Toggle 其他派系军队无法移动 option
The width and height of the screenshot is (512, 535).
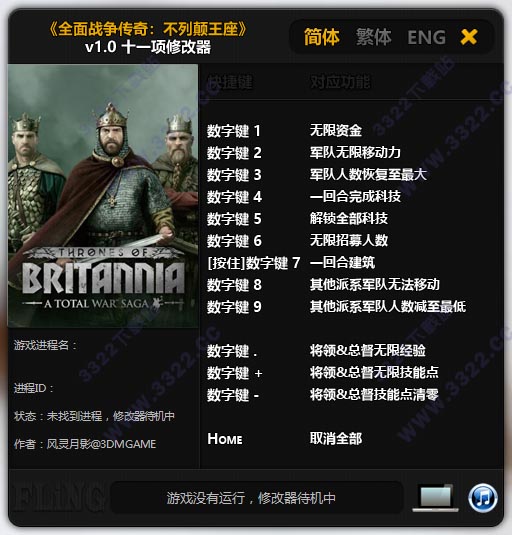pyautogui.click(x=375, y=284)
